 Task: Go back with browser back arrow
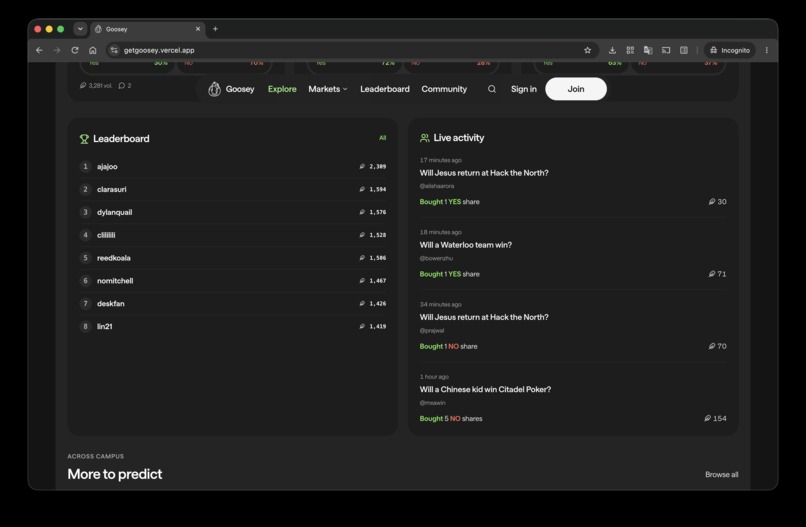[40, 50]
